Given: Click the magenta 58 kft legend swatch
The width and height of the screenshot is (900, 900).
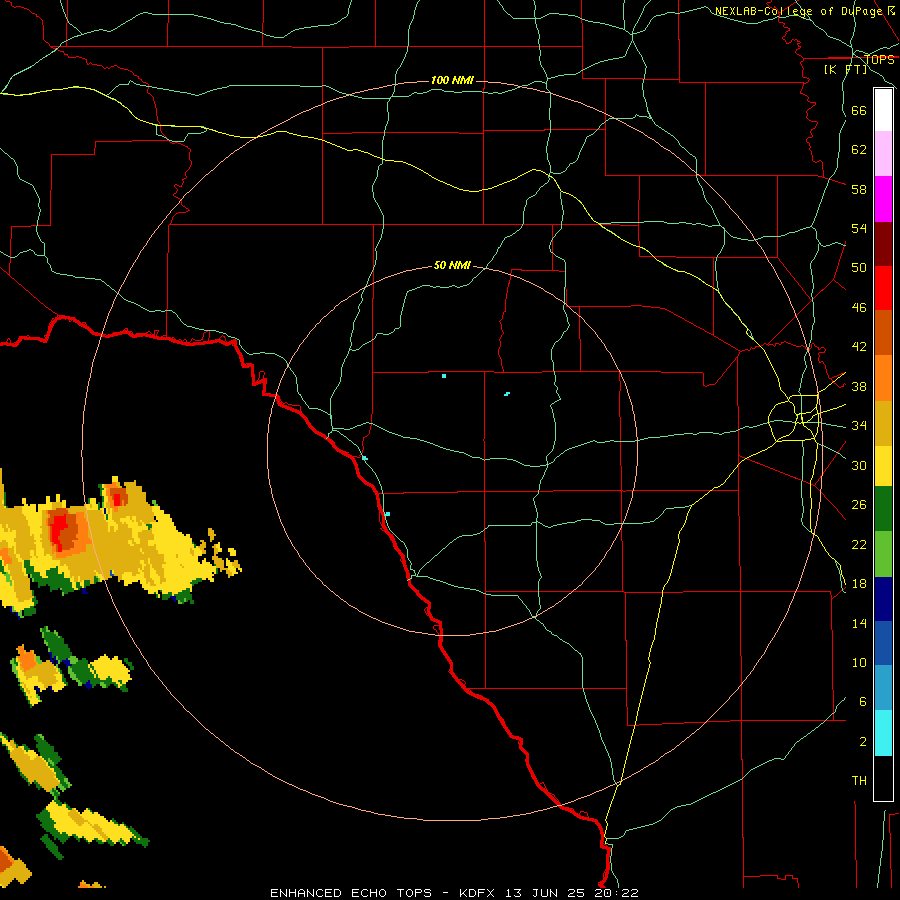Looking at the screenshot, I should 883,199.
